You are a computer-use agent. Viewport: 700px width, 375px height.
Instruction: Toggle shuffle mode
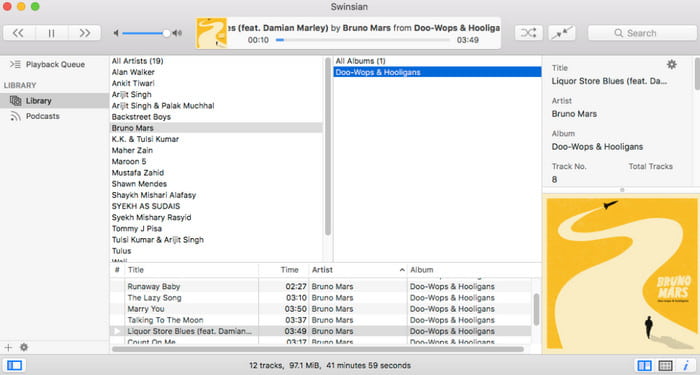click(x=529, y=33)
